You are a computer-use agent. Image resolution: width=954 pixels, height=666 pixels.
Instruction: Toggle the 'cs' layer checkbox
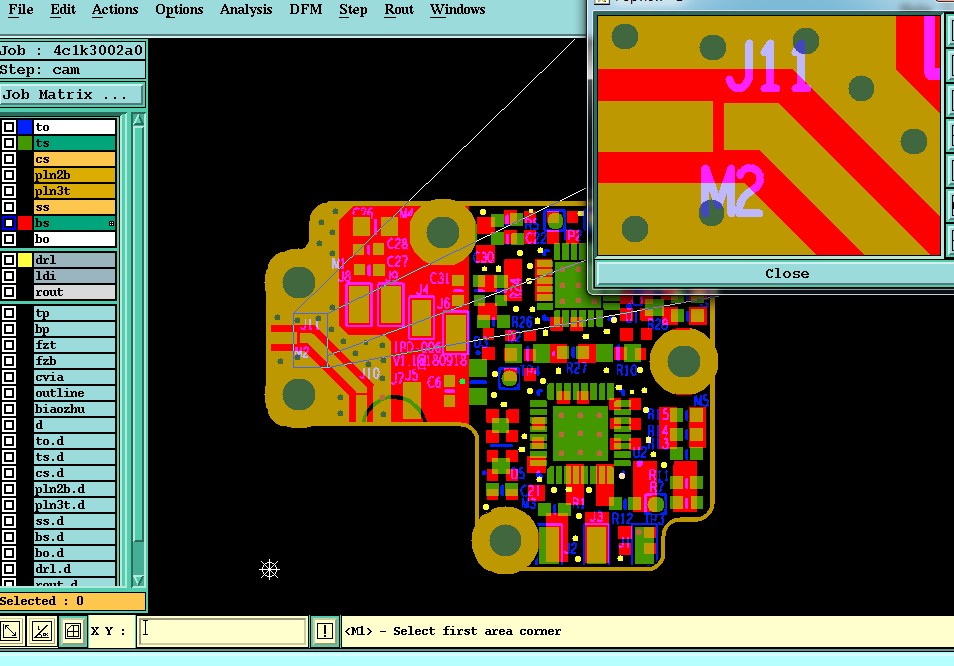coord(9,159)
